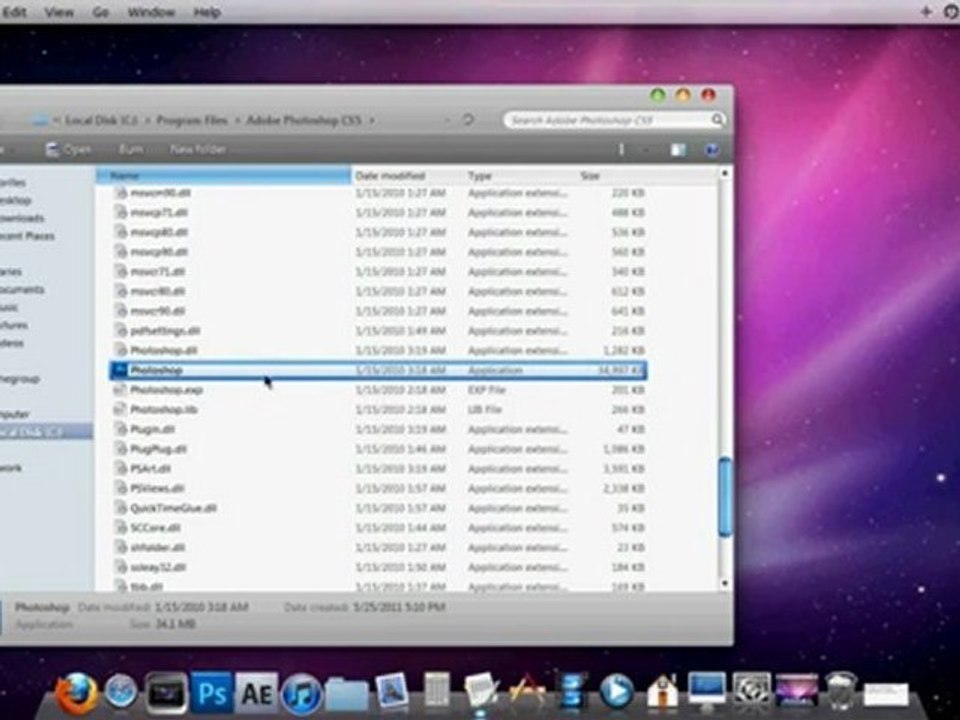Open the views options dropdown arrow
Image resolution: width=960 pixels, height=720 pixels.
pos(645,150)
